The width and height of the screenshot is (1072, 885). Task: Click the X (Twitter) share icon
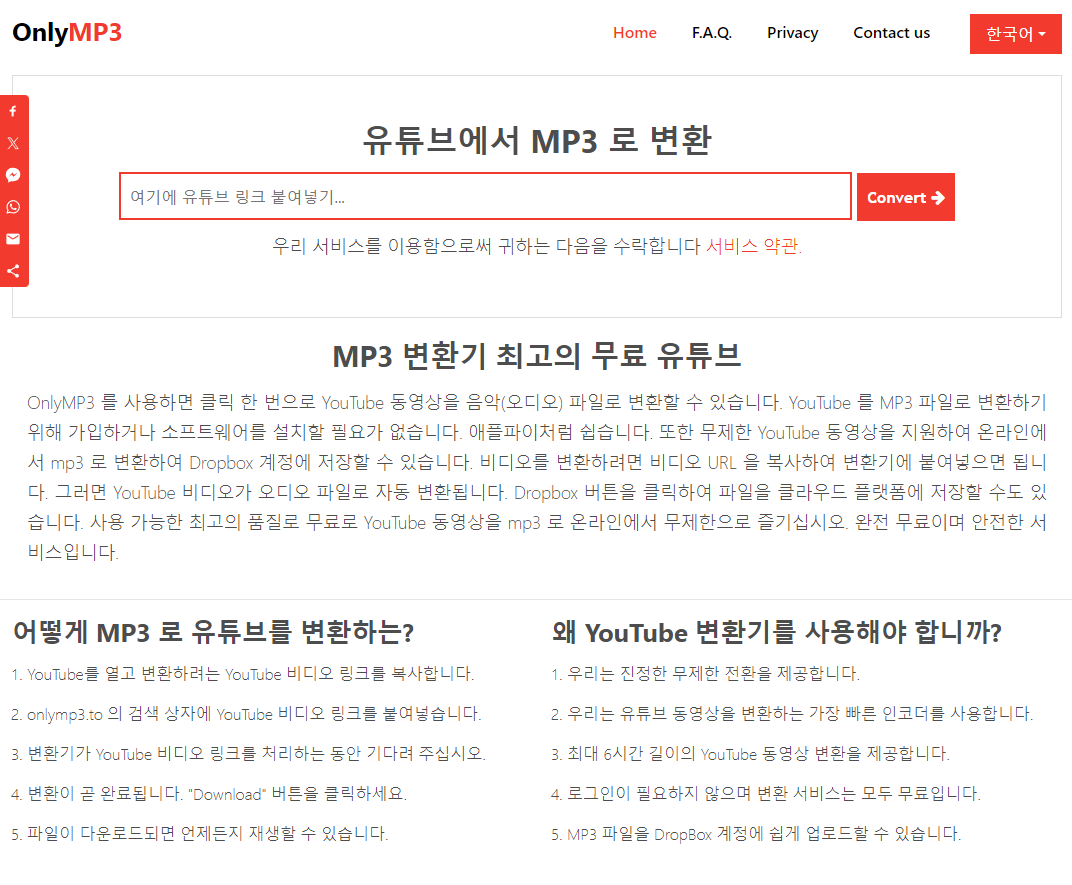click(13, 143)
